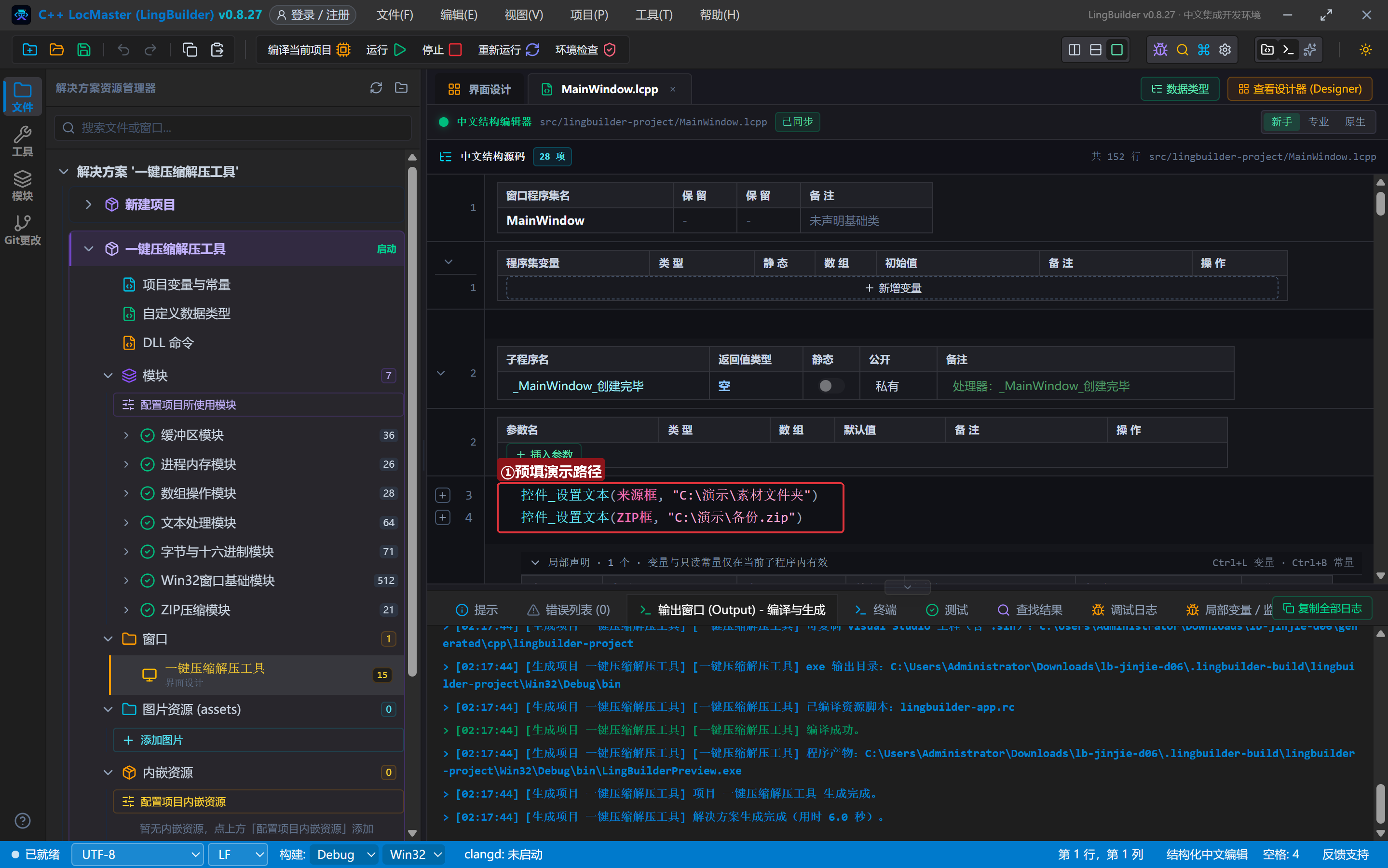Image resolution: width=1388 pixels, height=868 pixels.
Task: Open the terminal prompt toolbar icon
Action: [x=1288, y=50]
